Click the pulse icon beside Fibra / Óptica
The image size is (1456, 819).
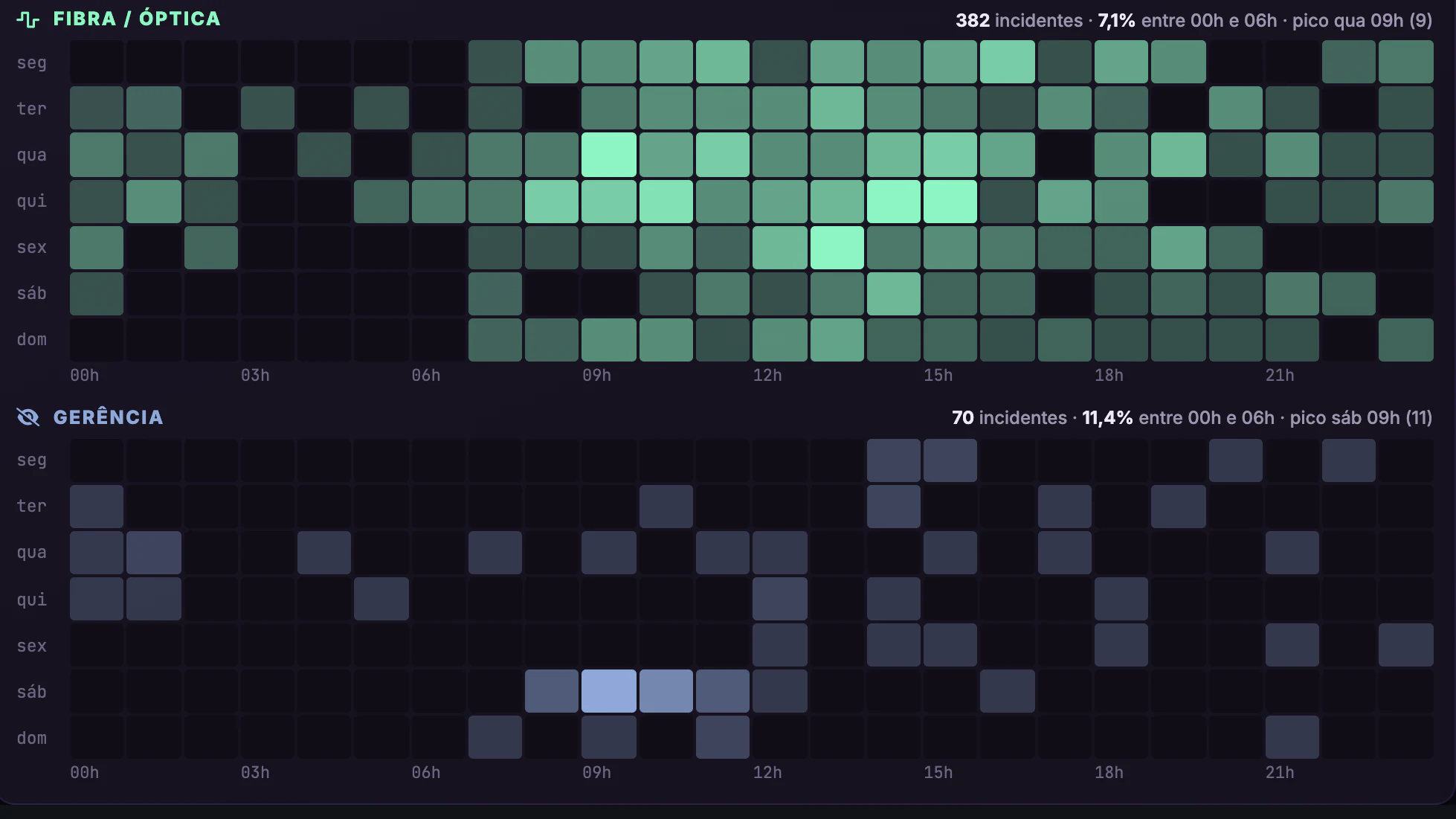click(x=28, y=19)
